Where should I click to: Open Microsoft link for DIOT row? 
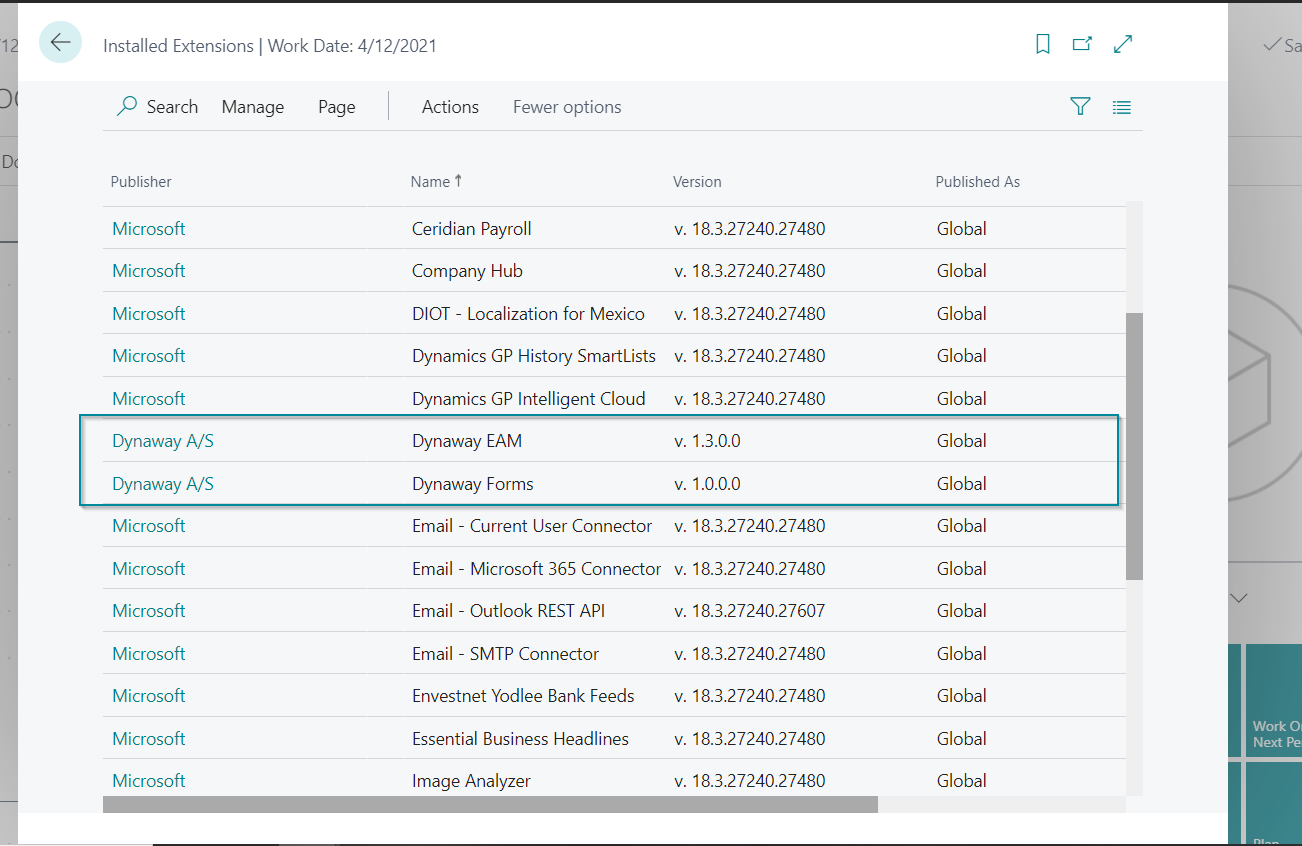[x=149, y=314]
